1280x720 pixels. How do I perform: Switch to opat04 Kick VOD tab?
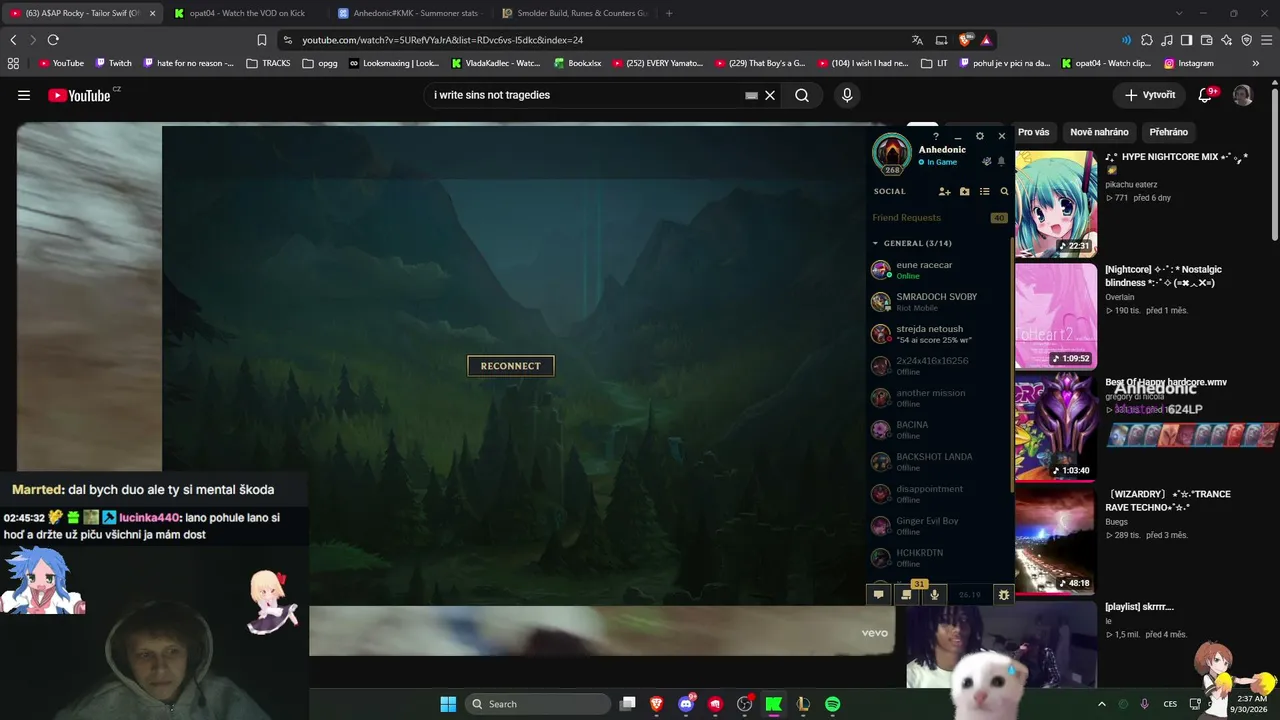click(243, 13)
